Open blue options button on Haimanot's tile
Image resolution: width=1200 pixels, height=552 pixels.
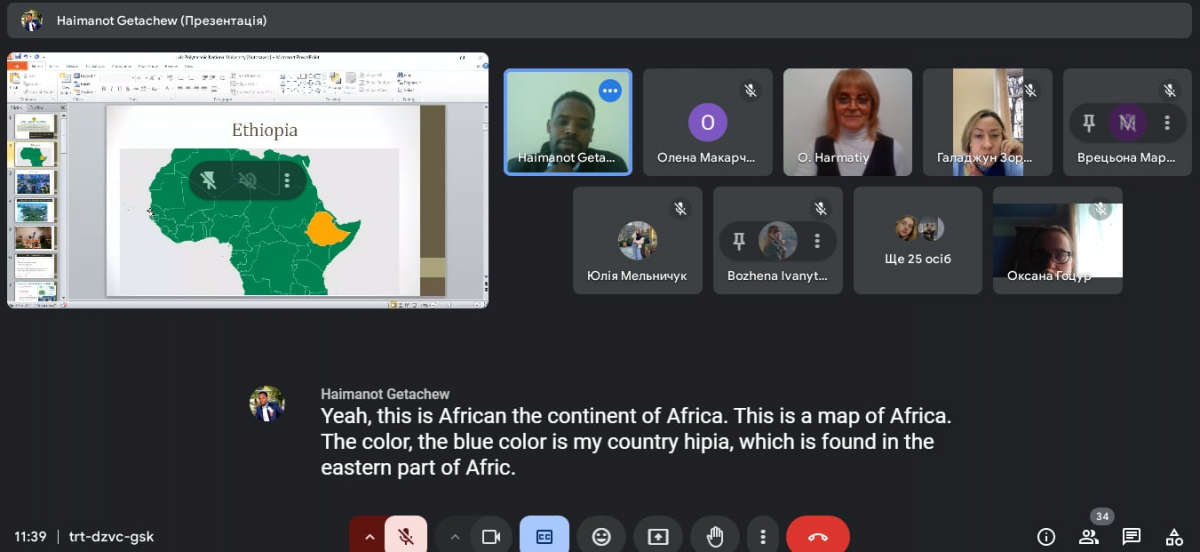click(610, 91)
